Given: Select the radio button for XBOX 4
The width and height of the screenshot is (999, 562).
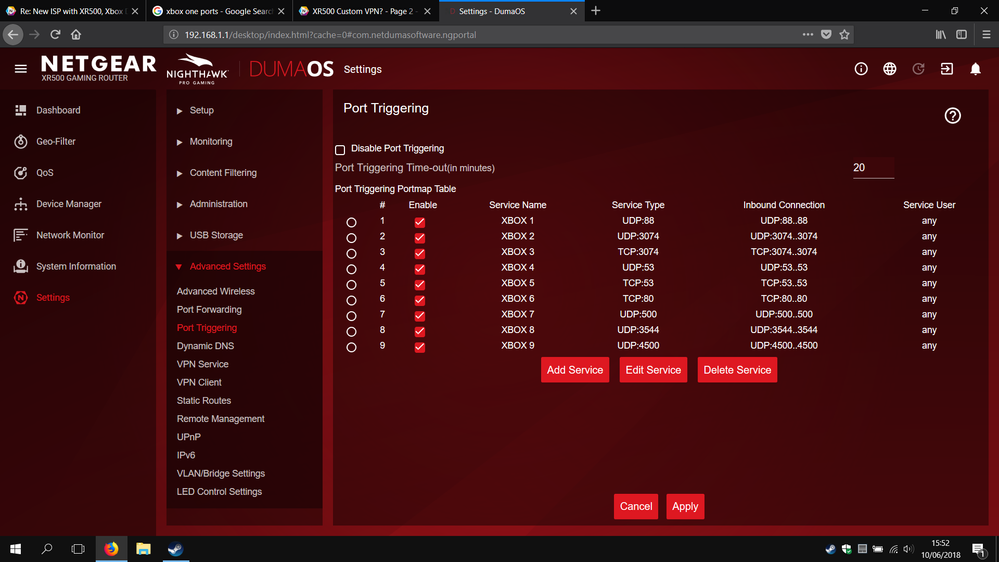Looking at the screenshot, I should (351, 269).
